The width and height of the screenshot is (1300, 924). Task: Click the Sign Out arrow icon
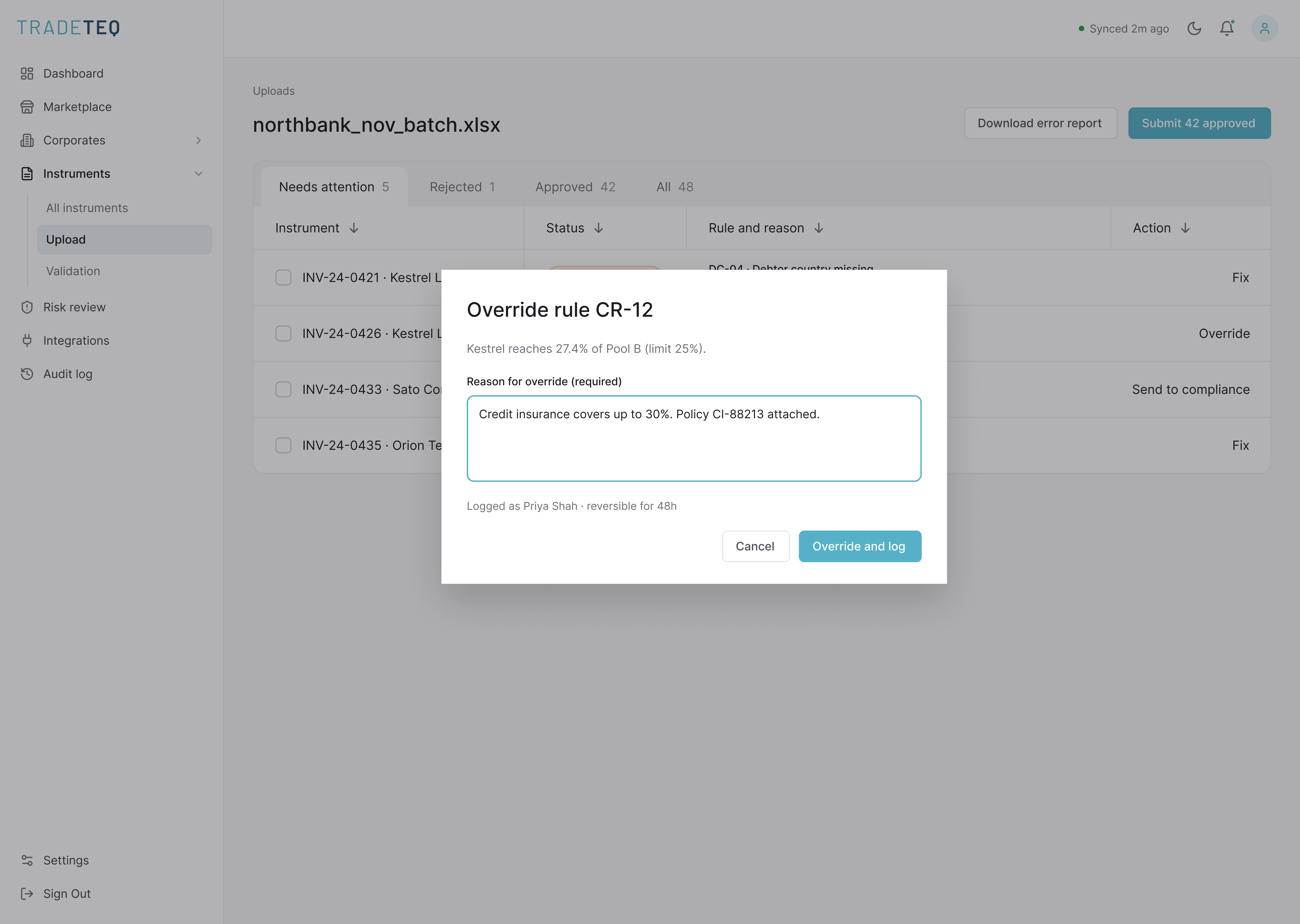[x=27, y=894]
